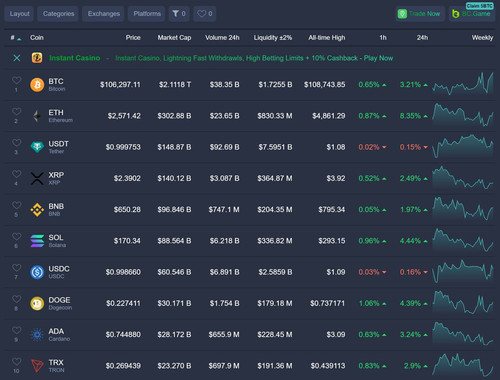Open the BTC Bitcoin coin name link
Viewport: 500px width, 380px height.
tap(57, 85)
